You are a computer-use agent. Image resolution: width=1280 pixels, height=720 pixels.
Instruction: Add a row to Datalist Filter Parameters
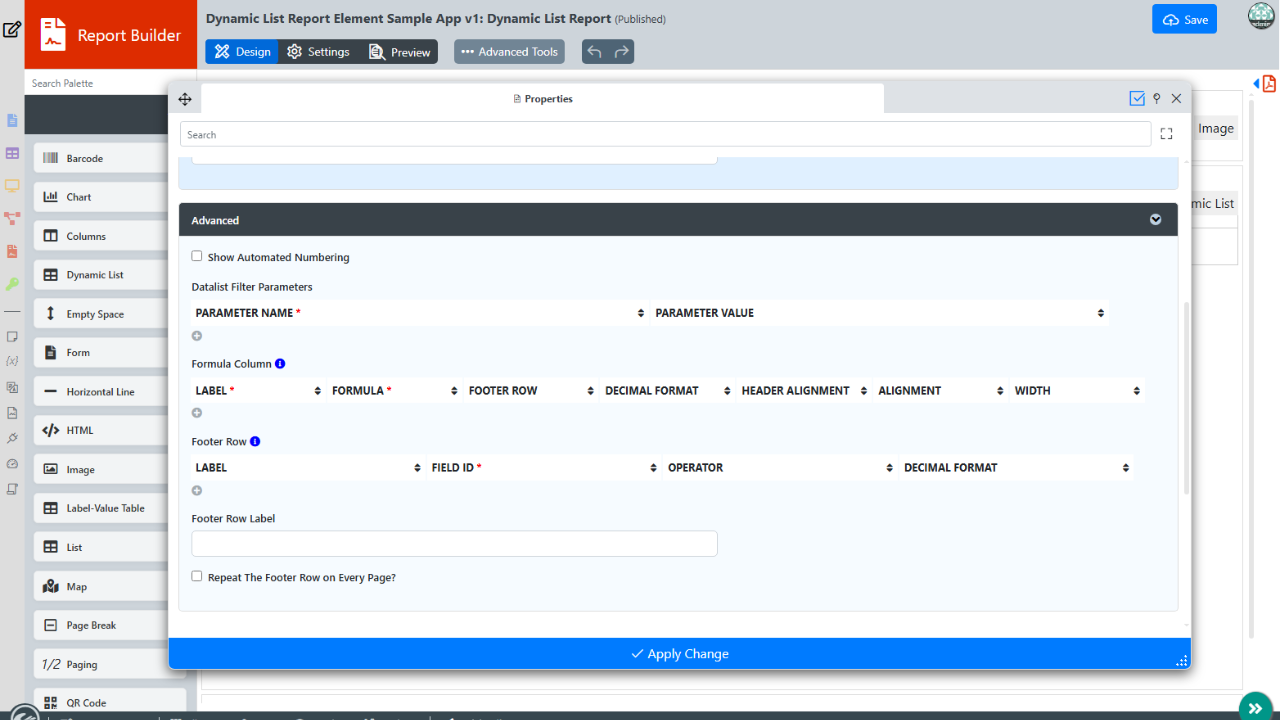[197, 336]
